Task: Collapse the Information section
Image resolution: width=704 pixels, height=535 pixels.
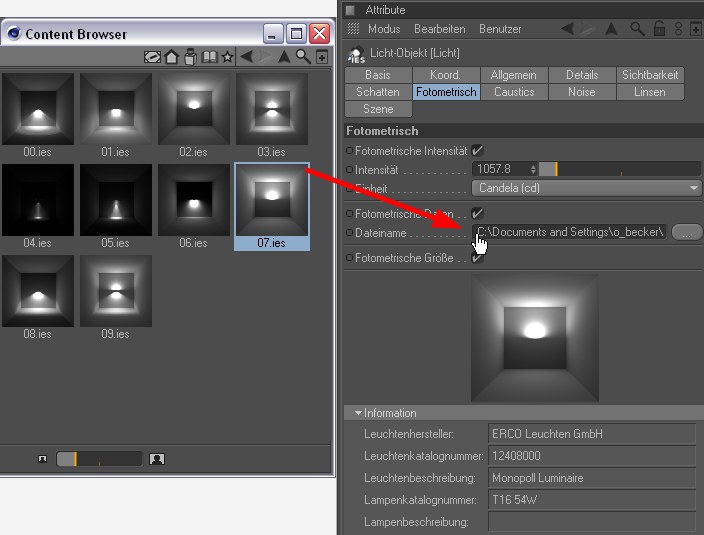Action: pos(358,413)
